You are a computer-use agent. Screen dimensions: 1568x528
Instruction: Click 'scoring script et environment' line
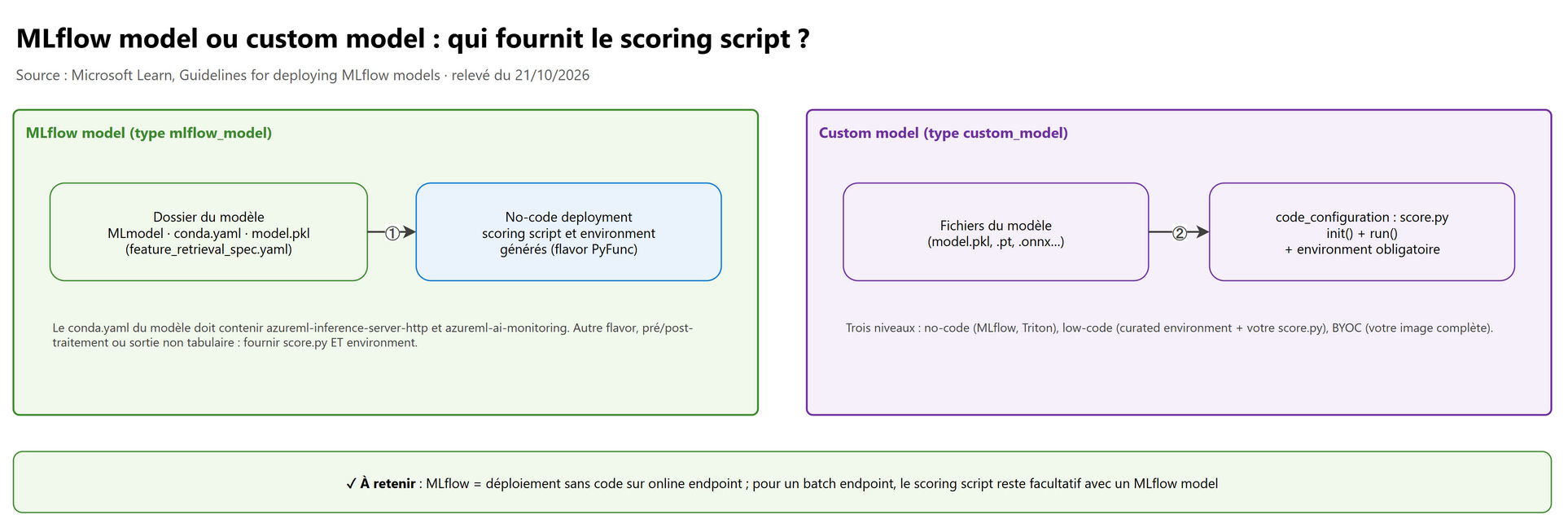(x=568, y=233)
